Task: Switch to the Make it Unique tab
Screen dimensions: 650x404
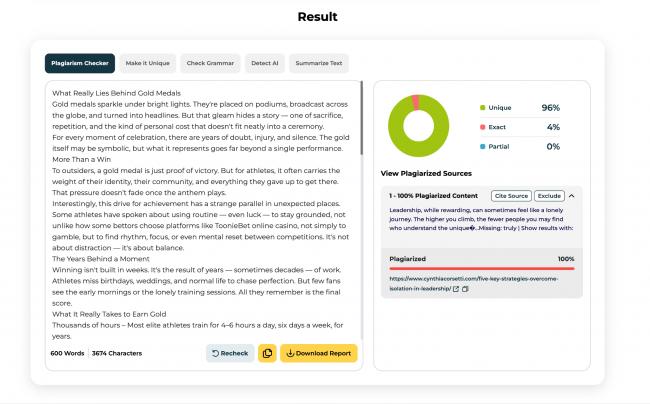Action: [x=148, y=63]
